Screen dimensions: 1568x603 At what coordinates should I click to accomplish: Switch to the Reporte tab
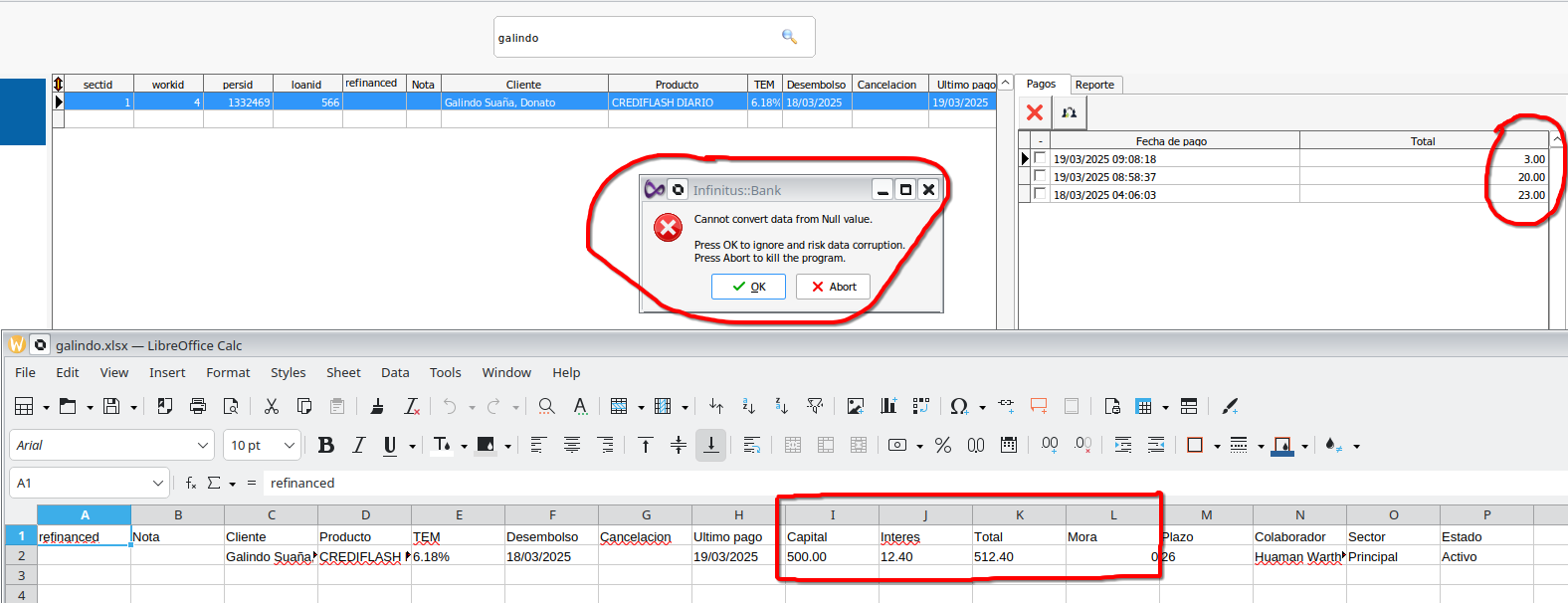(x=1094, y=85)
